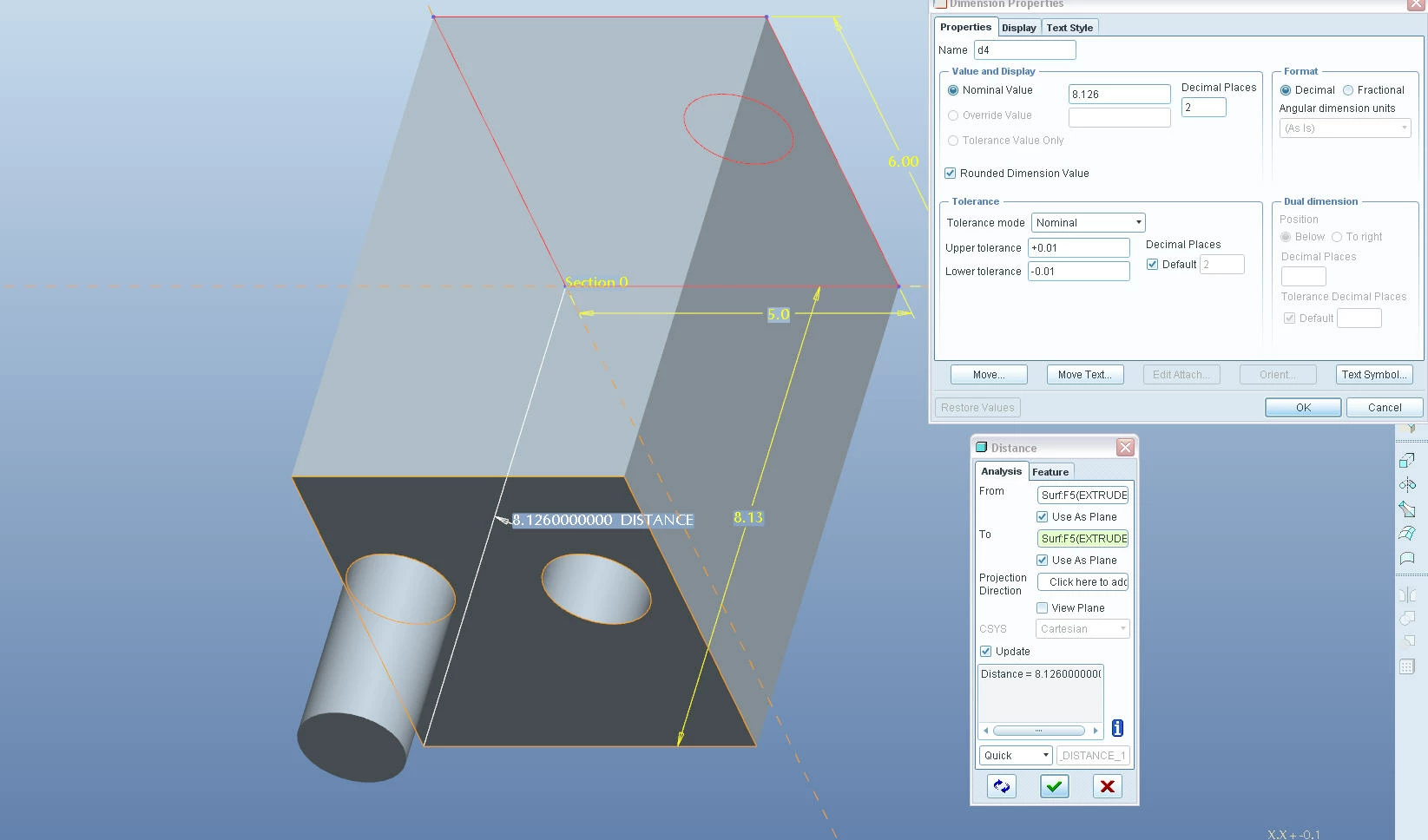Switch to the Text Style tab
Viewport: 1428px width, 840px height.
(x=1069, y=28)
